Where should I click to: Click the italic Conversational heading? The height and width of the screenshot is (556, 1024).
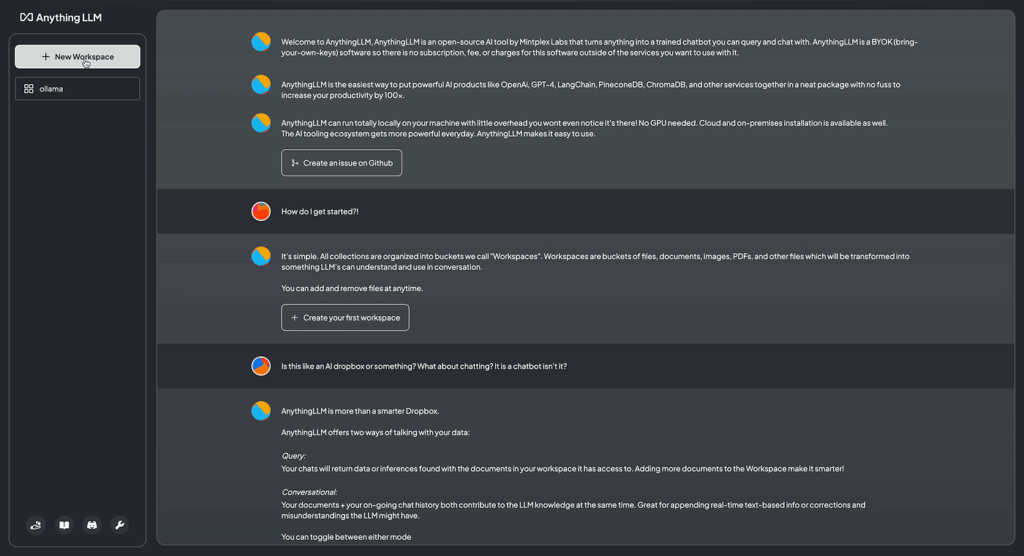coord(310,492)
